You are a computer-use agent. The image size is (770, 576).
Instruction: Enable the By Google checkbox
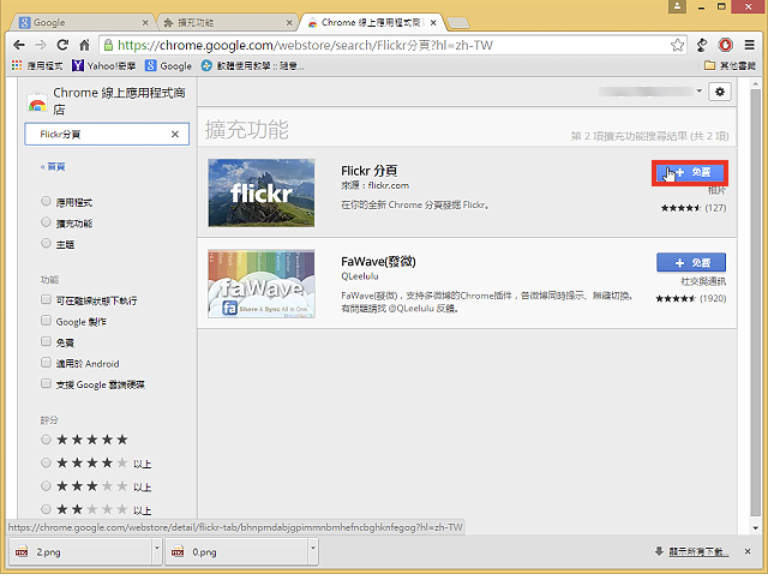tap(46, 321)
